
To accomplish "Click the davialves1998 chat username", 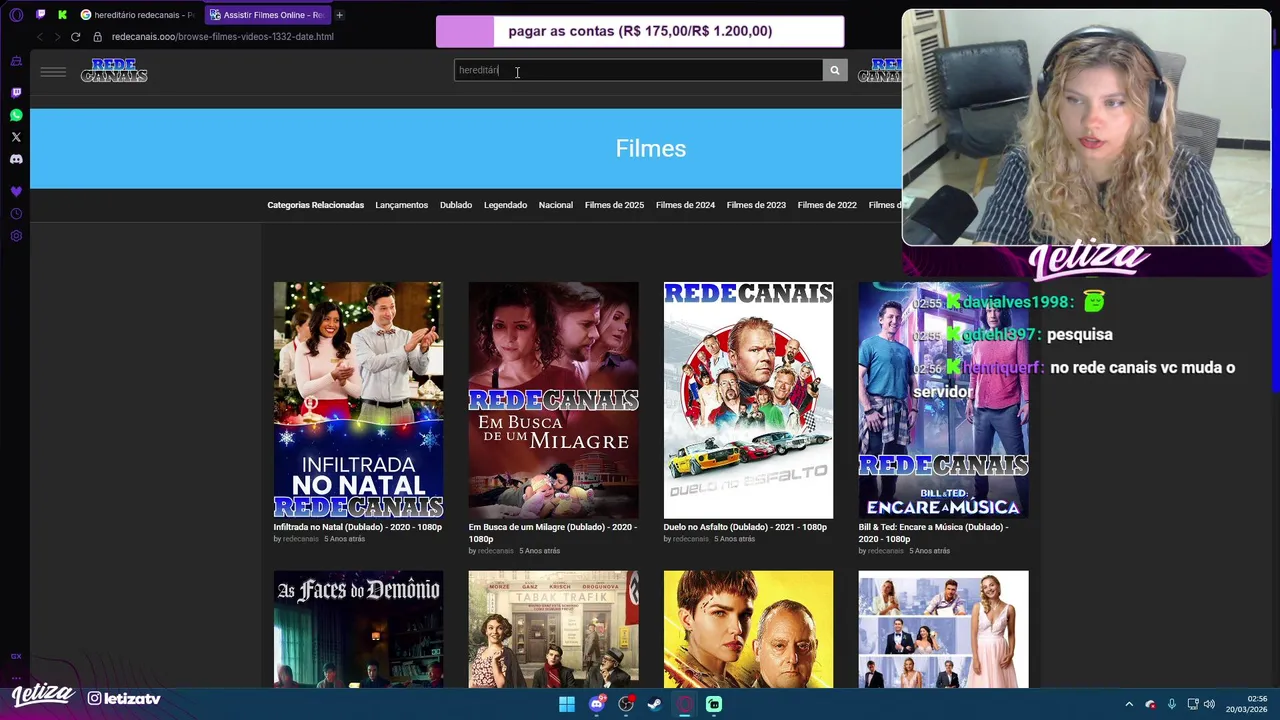I will tap(1016, 302).
